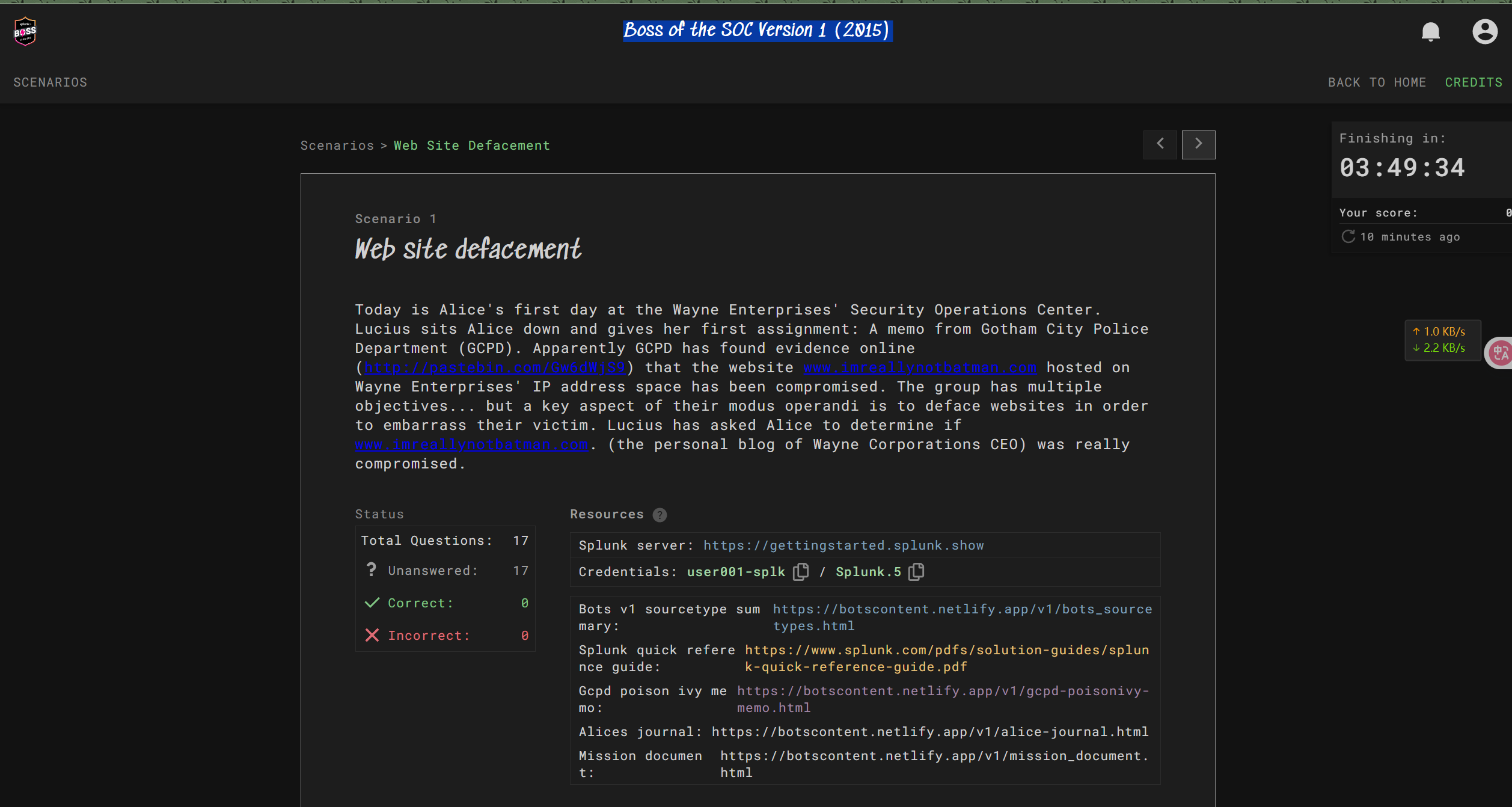Click the Correct count label

(420, 603)
